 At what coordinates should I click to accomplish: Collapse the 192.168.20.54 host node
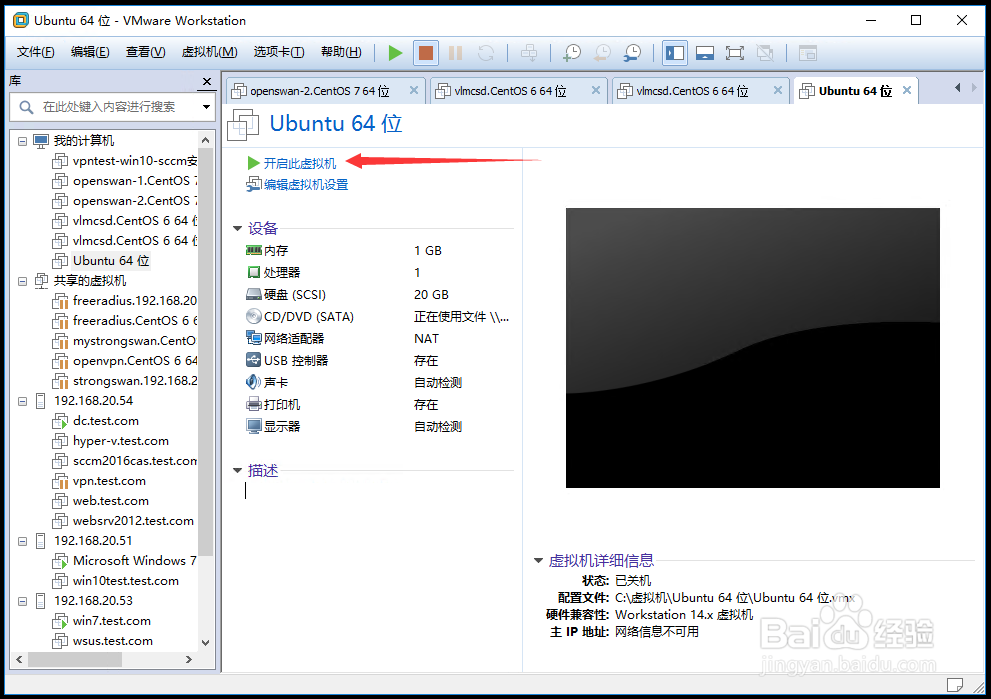pyautogui.click(x=23, y=401)
